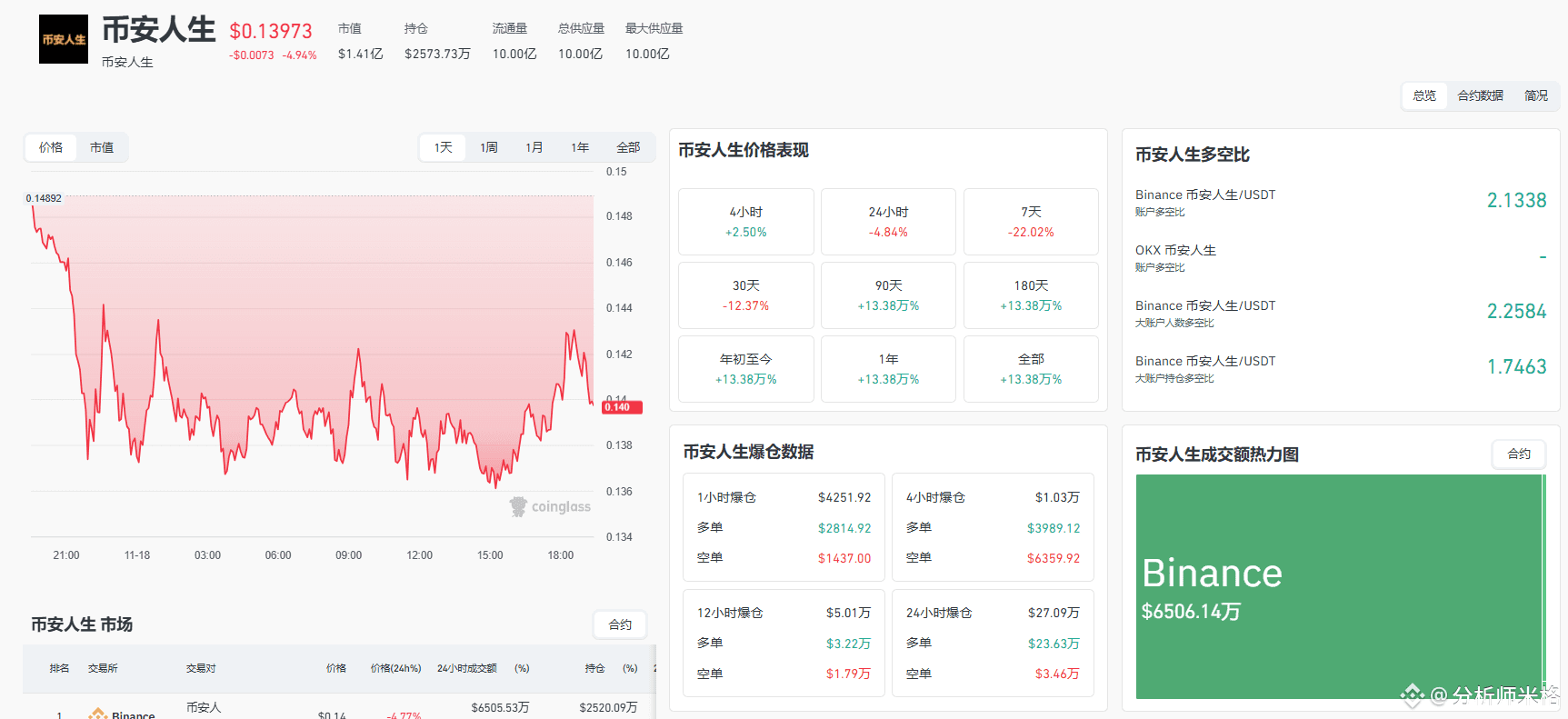The width and height of the screenshot is (1568, 719).
Task: Click the 24小时爆仓 $27.09万 value
Action: 1054,613
